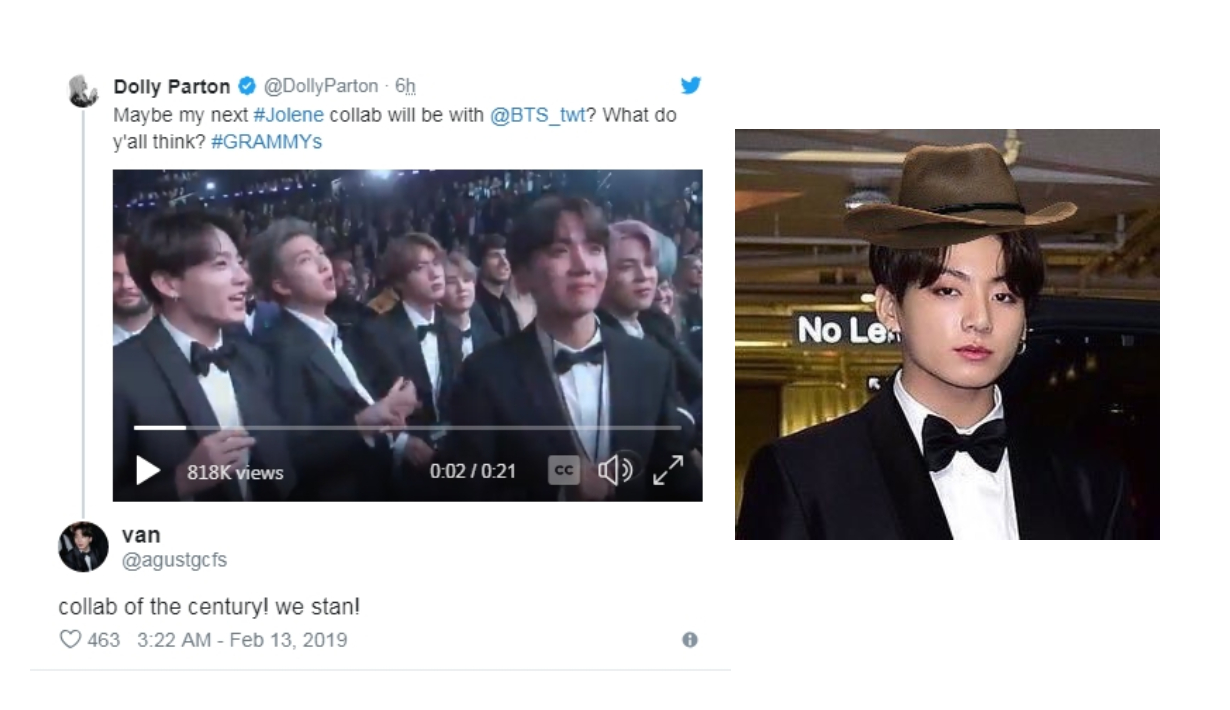This screenshot has height=710, width=1230.
Task: Open the #Jolene hashtag link
Action: point(288,115)
